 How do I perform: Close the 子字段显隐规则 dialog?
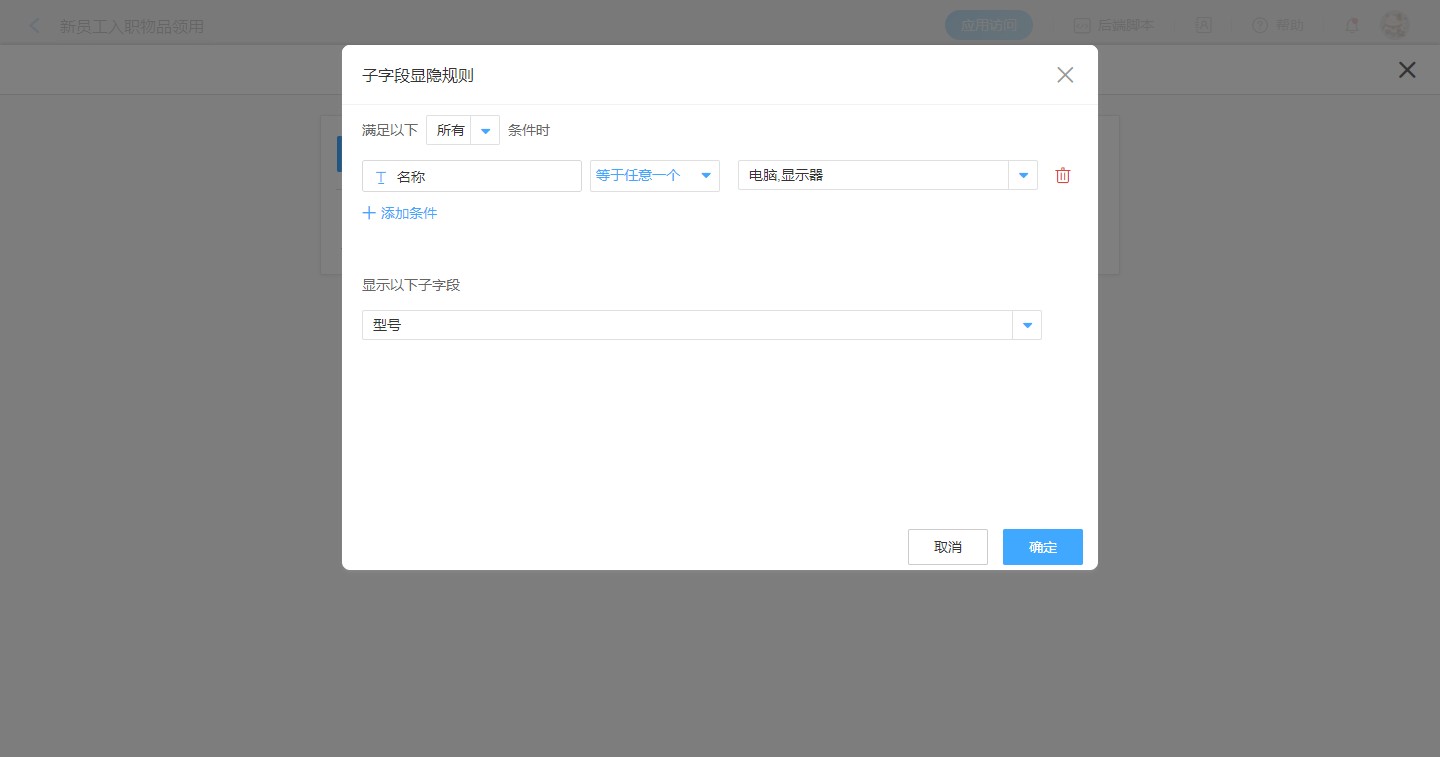pyautogui.click(x=1065, y=75)
